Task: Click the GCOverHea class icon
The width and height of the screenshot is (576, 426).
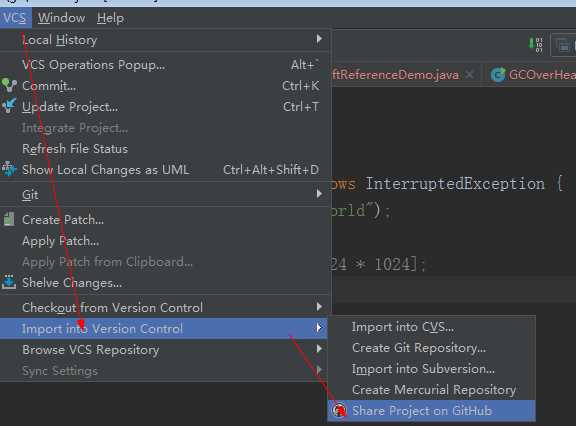Action: (x=498, y=75)
